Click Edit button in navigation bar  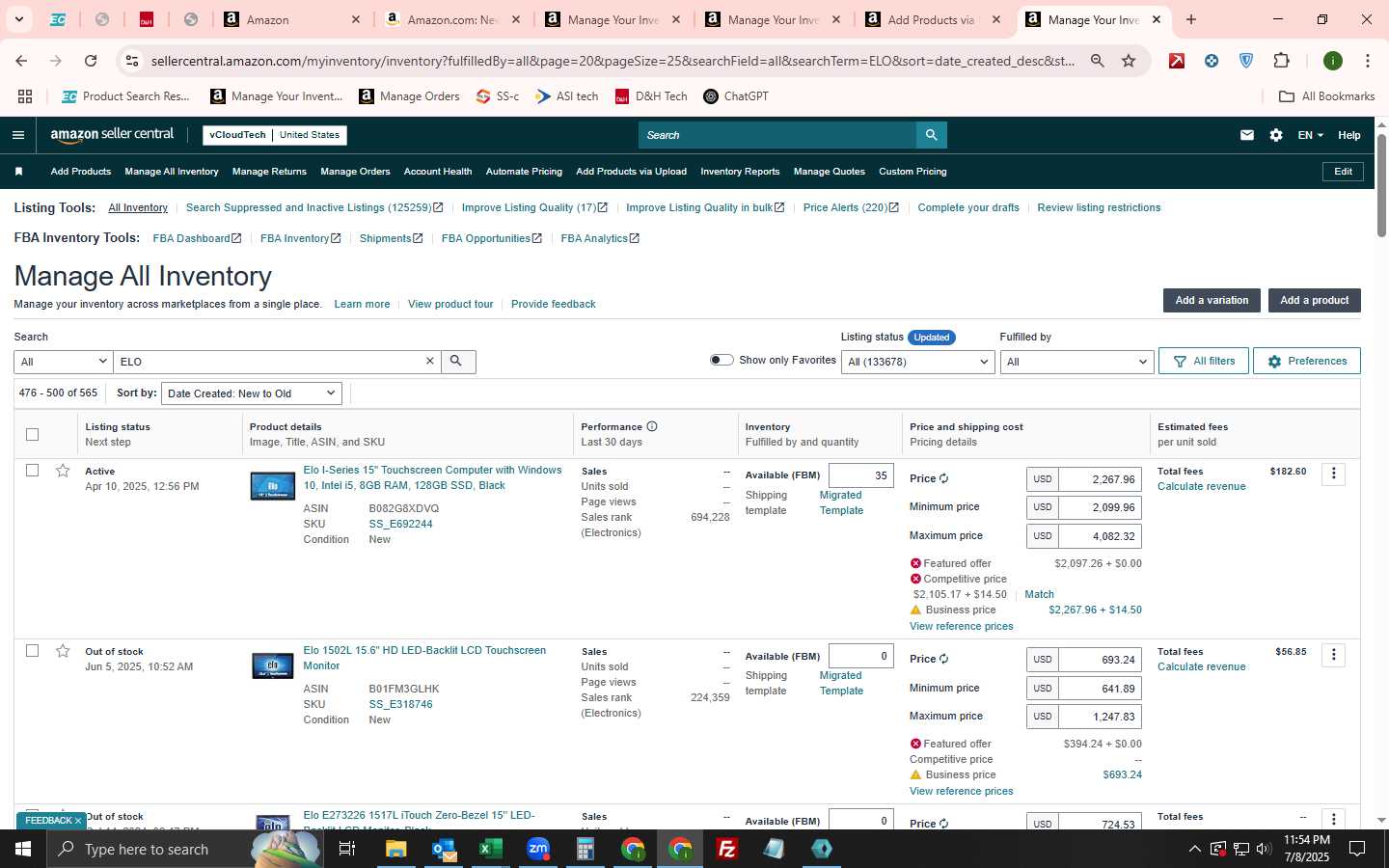pyautogui.click(x=1343, y=172)
